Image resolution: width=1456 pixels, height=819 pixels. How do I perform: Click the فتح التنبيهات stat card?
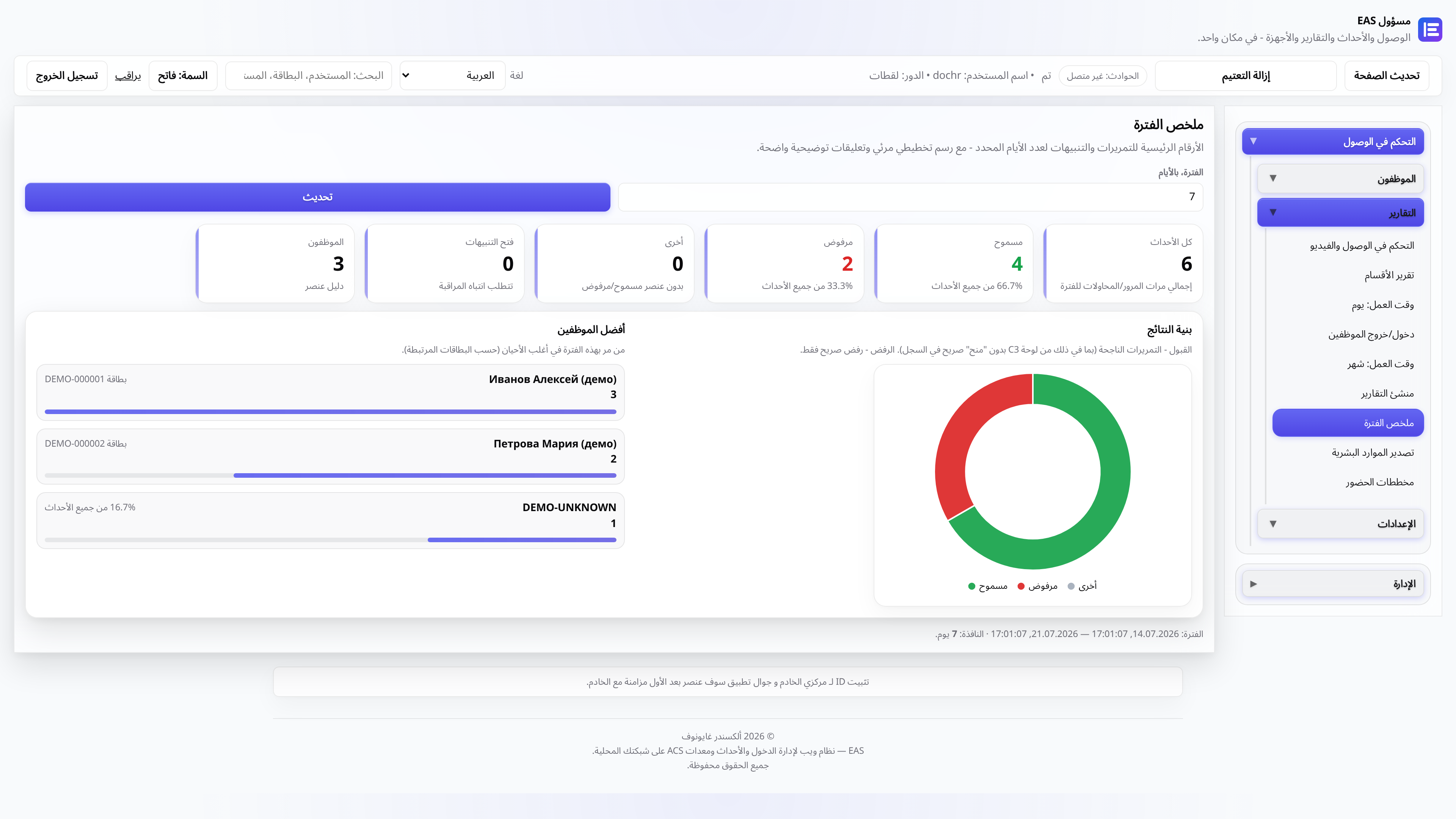pyautogui.click(x=444, y=264)
